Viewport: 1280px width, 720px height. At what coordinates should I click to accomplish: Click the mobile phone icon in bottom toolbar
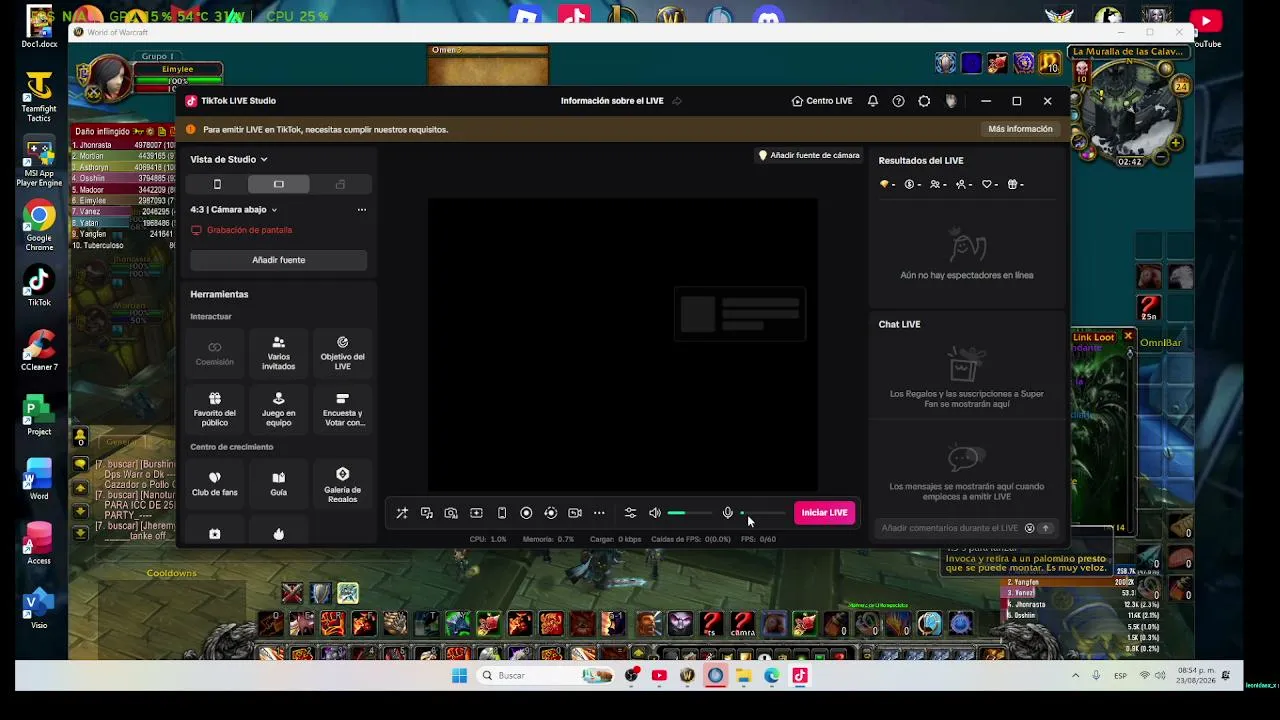point(502,513)
